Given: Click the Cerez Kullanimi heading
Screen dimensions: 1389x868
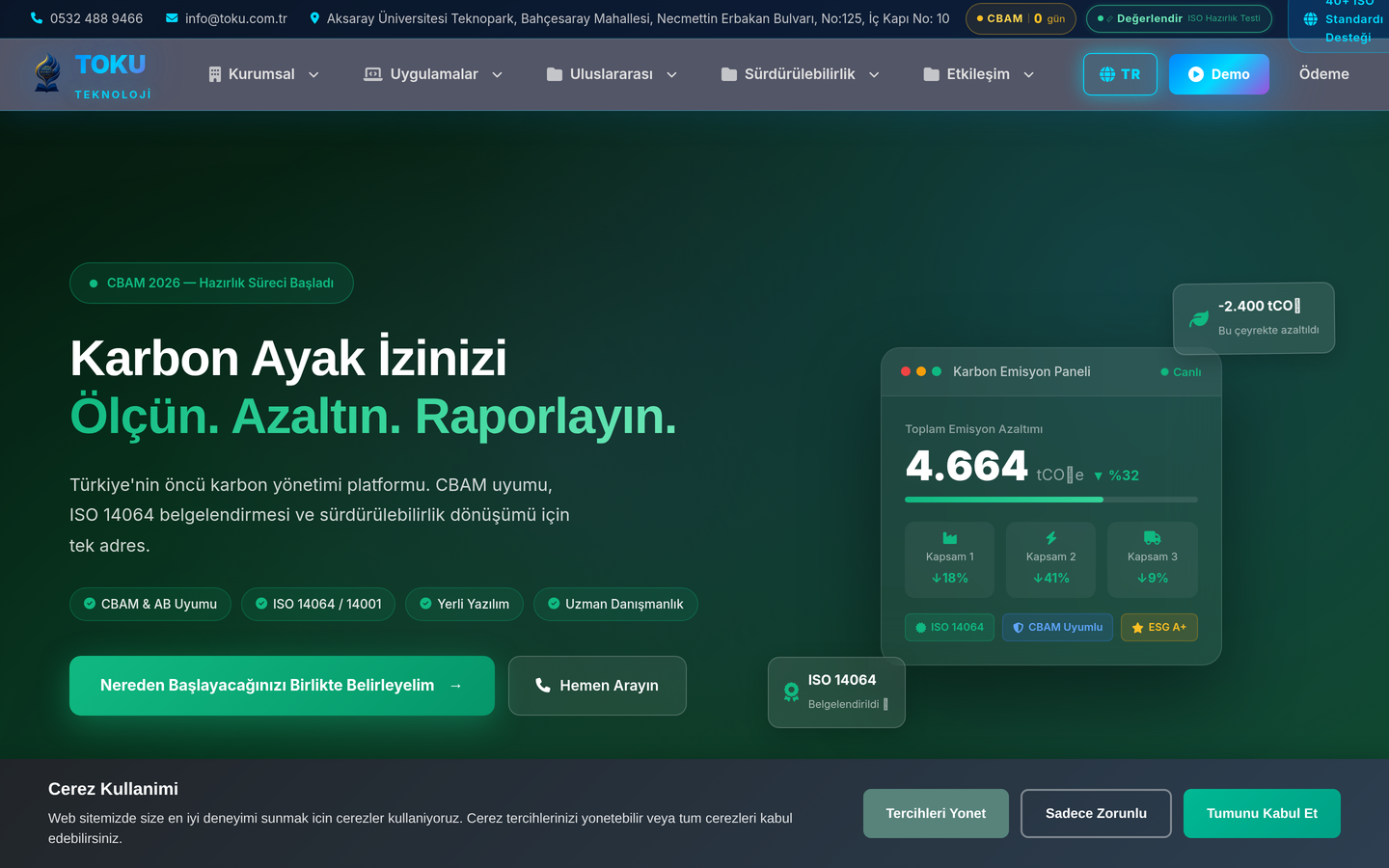Looking at the screenshot, I should point(113,789).
